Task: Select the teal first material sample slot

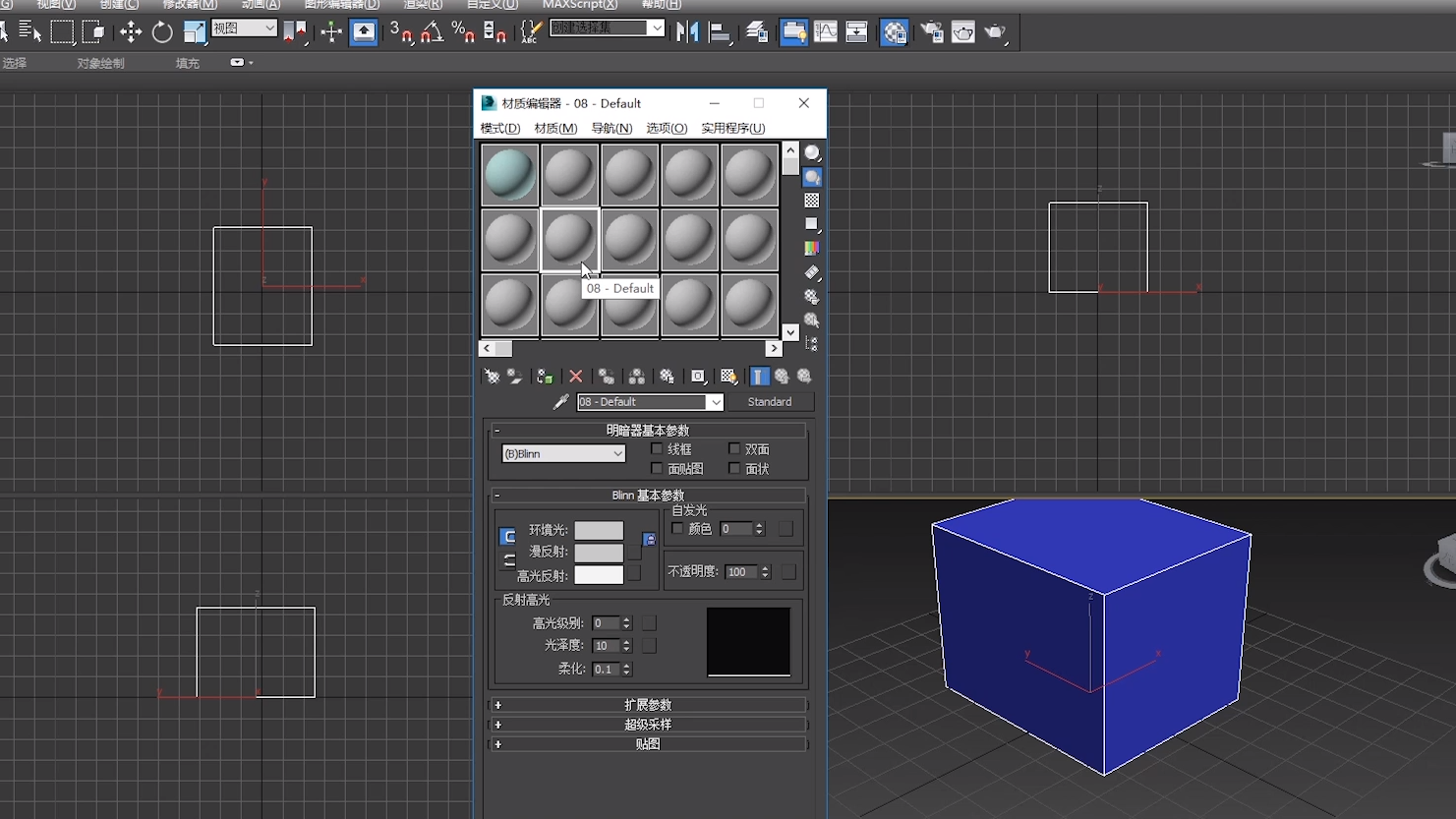Action: coord(510,175)
